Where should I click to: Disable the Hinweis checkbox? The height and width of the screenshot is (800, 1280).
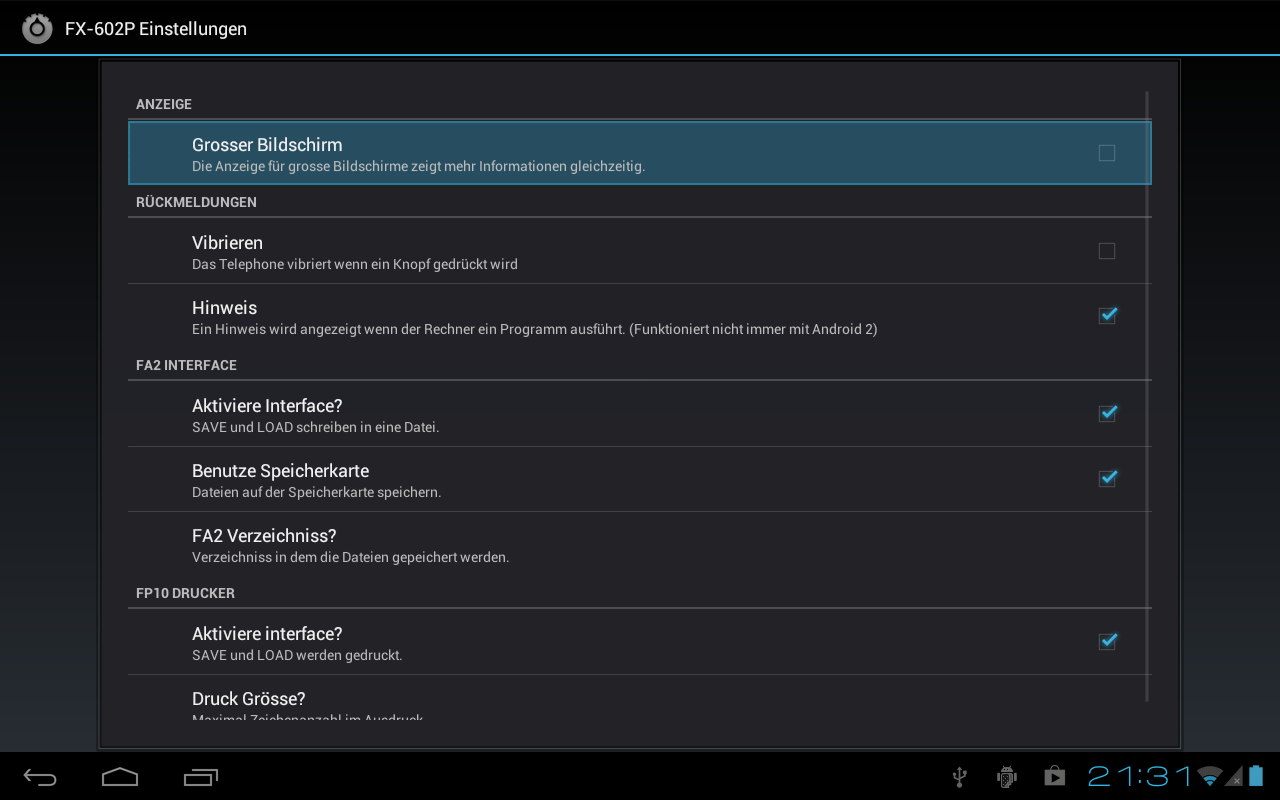click(x=1107, y=316)
